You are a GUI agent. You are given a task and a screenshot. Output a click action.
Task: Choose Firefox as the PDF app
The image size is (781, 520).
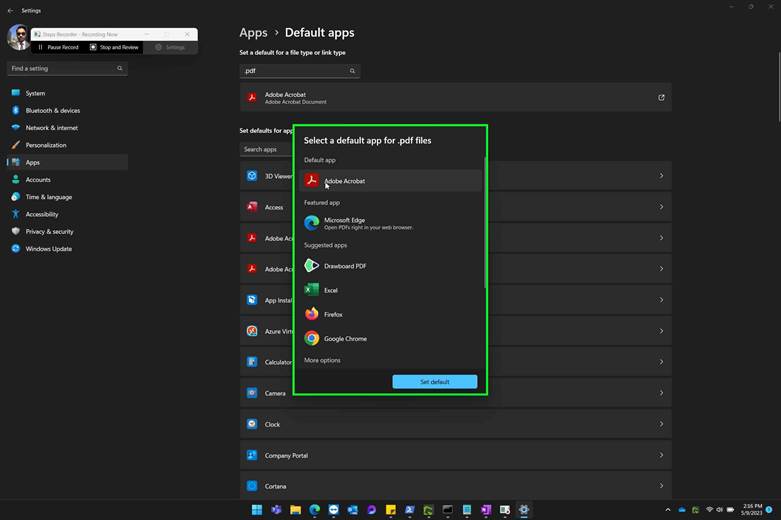pyautogui.click(x=391, y=314)
